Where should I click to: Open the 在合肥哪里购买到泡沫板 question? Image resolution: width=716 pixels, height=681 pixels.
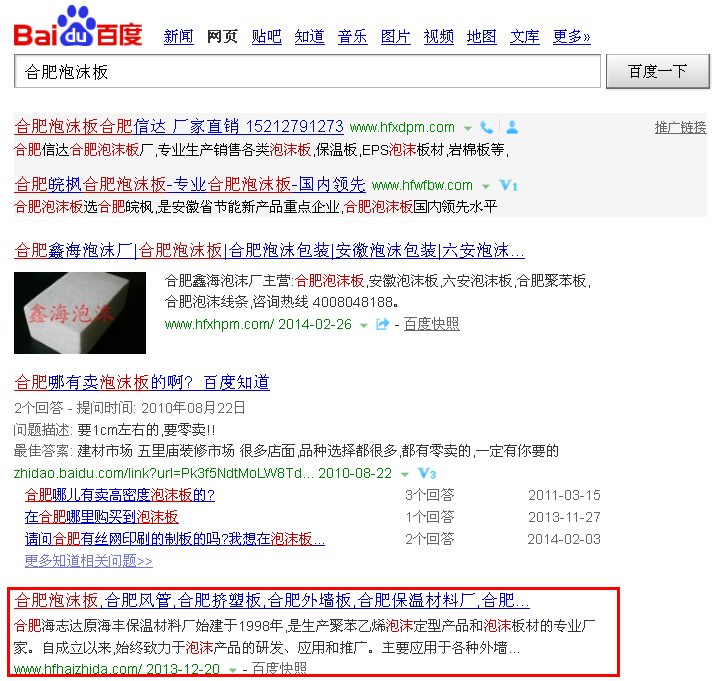(x=101, y=517)
